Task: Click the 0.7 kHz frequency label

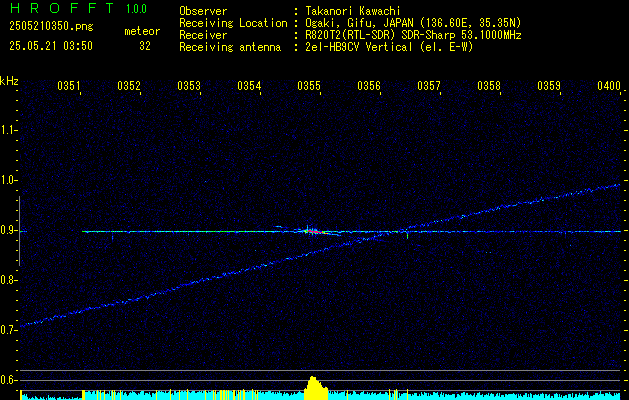Action: (x=8, y=330)
